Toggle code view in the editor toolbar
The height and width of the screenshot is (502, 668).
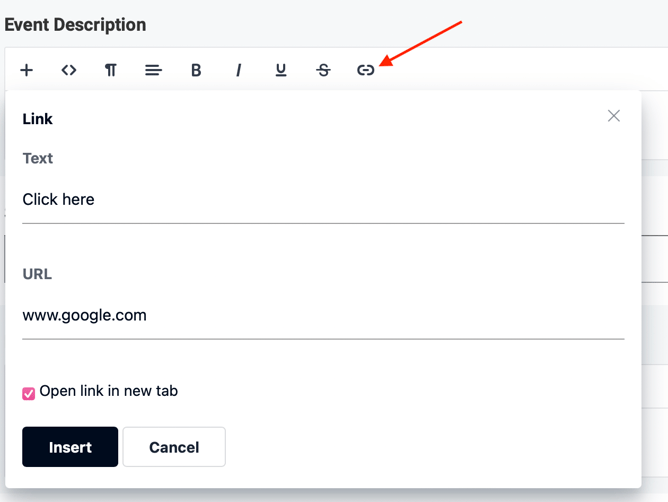(x=69, y=70)
